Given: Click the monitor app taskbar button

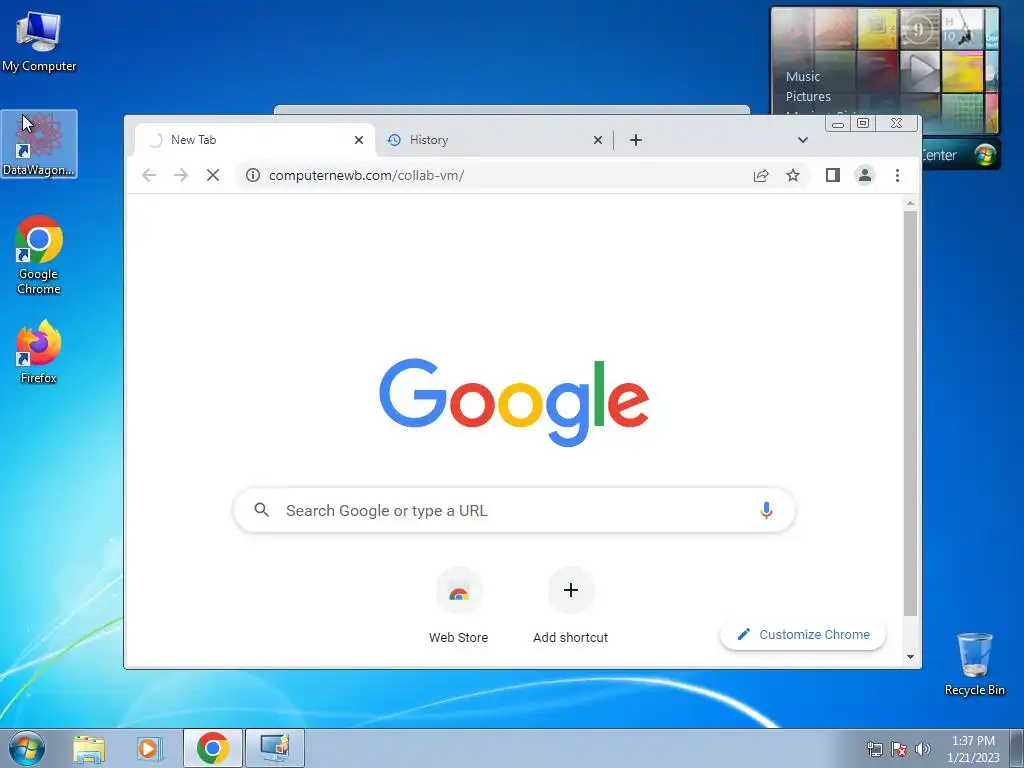Looking at the screenshot, I should click(275, 748).
